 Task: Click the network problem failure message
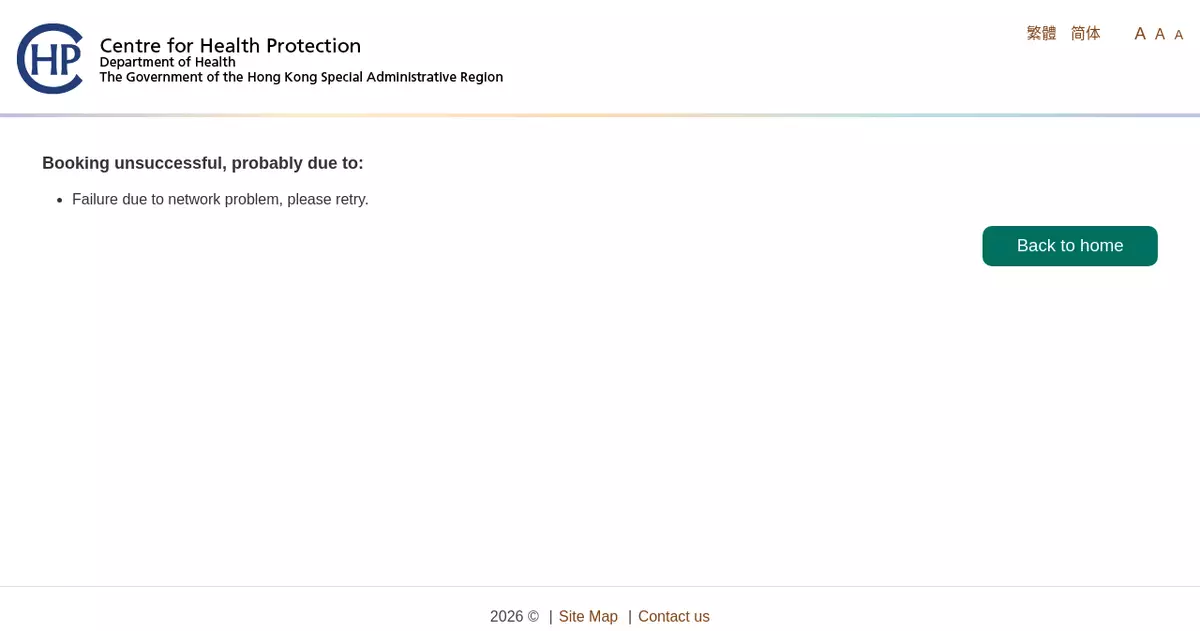coord(220,199)
